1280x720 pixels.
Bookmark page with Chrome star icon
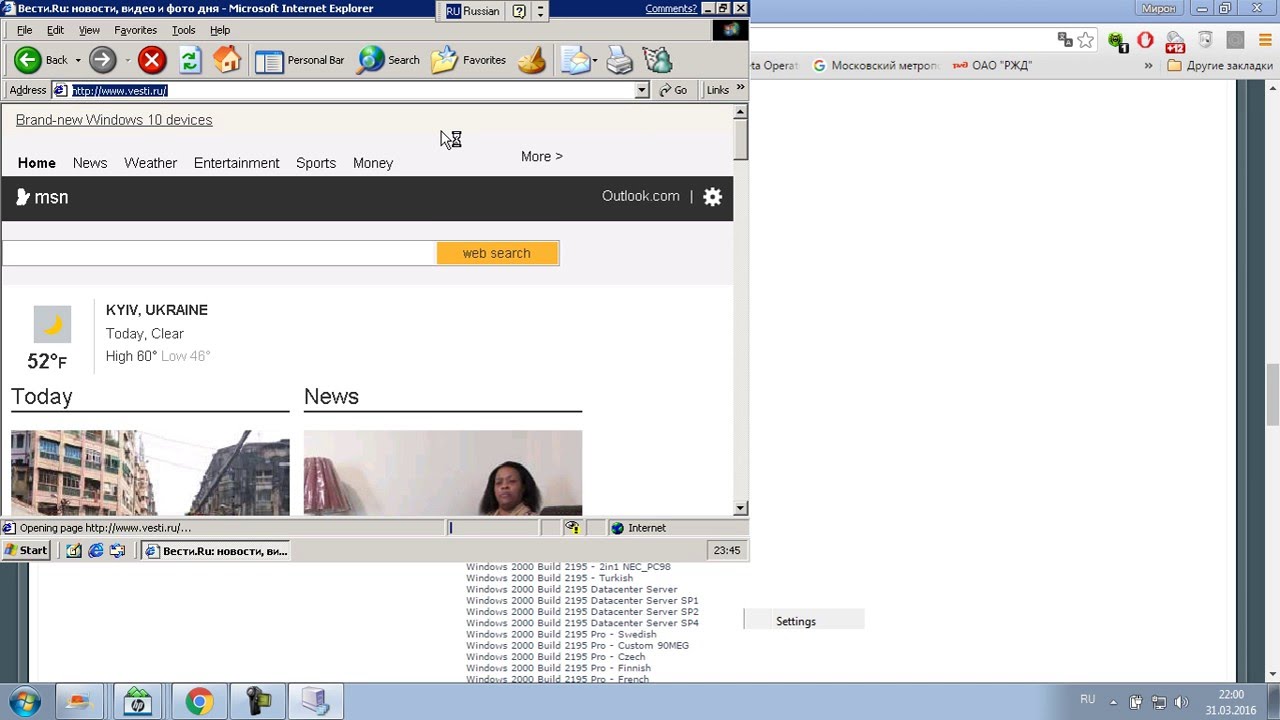click(1086, 41)
